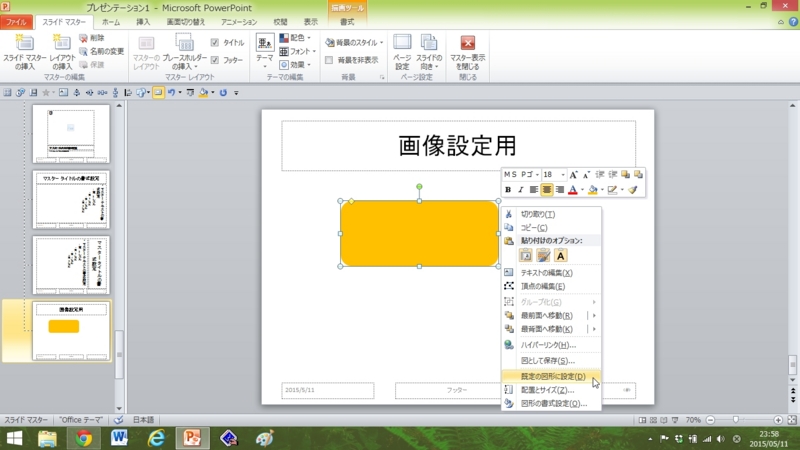Click zoom out minus button
This screenshot has height=450, width=800.
click(x=710, y=420)
